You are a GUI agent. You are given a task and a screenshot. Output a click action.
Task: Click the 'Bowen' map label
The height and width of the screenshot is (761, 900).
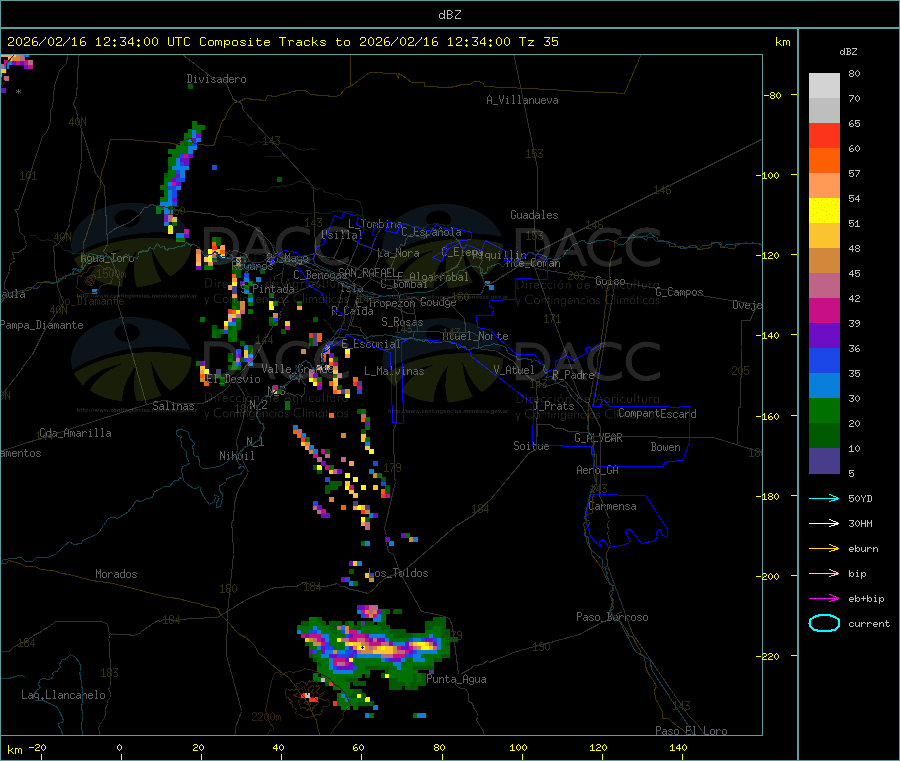pos(666,447)
